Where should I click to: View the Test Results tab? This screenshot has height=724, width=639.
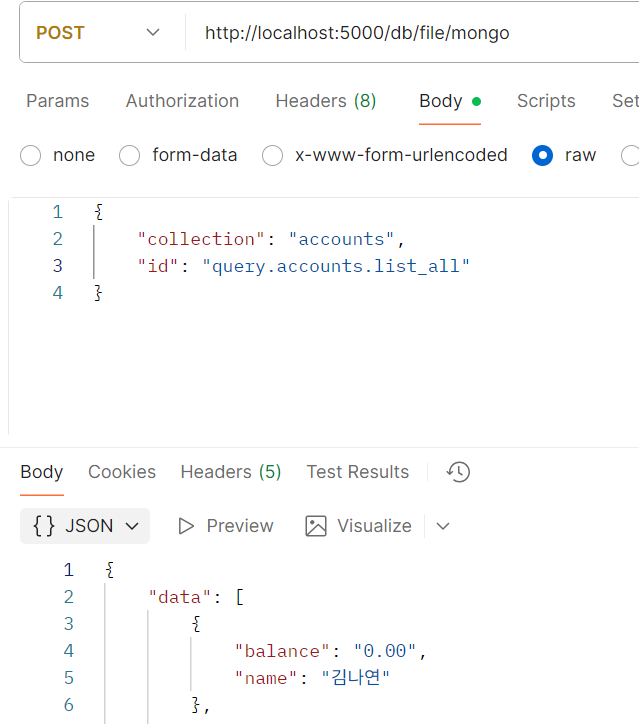click(358, 472)
